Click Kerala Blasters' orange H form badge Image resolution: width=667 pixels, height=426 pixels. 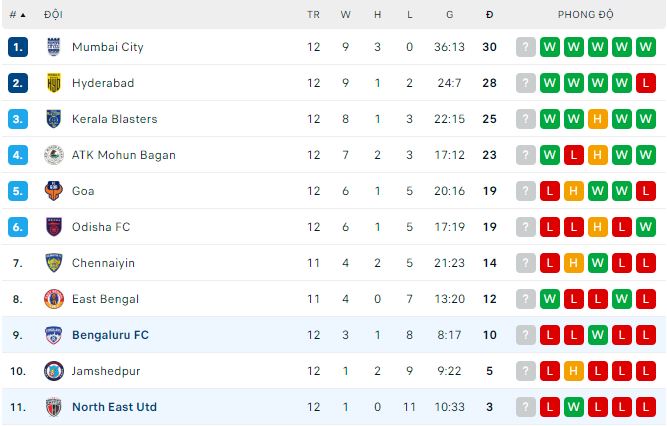[x=598, y=119]
